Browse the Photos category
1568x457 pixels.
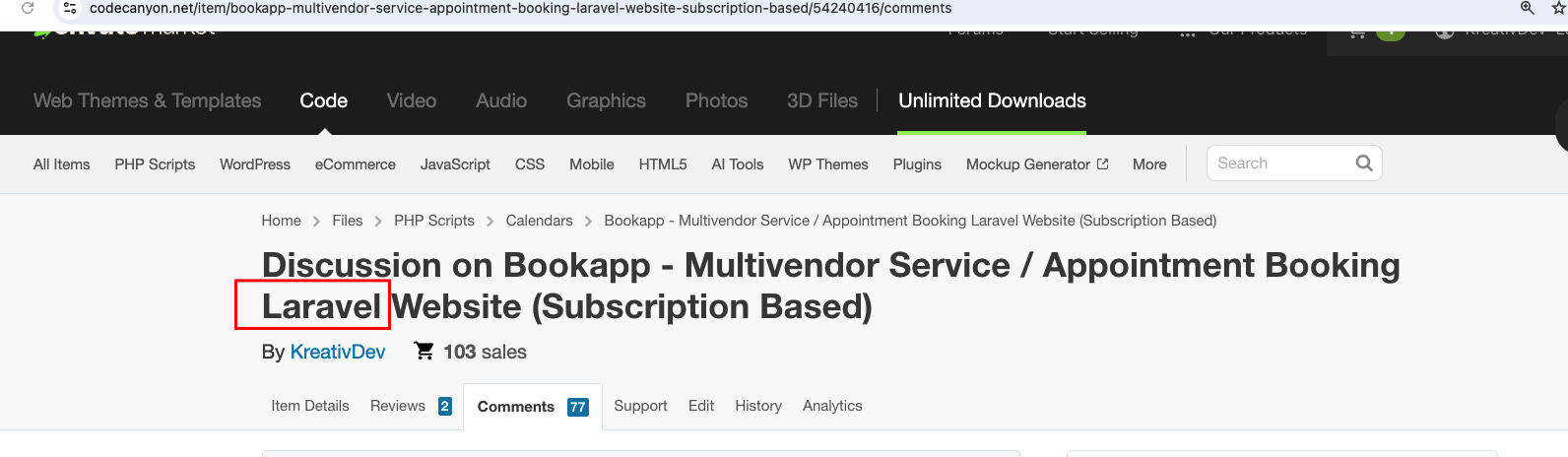(x=716, y=100)
